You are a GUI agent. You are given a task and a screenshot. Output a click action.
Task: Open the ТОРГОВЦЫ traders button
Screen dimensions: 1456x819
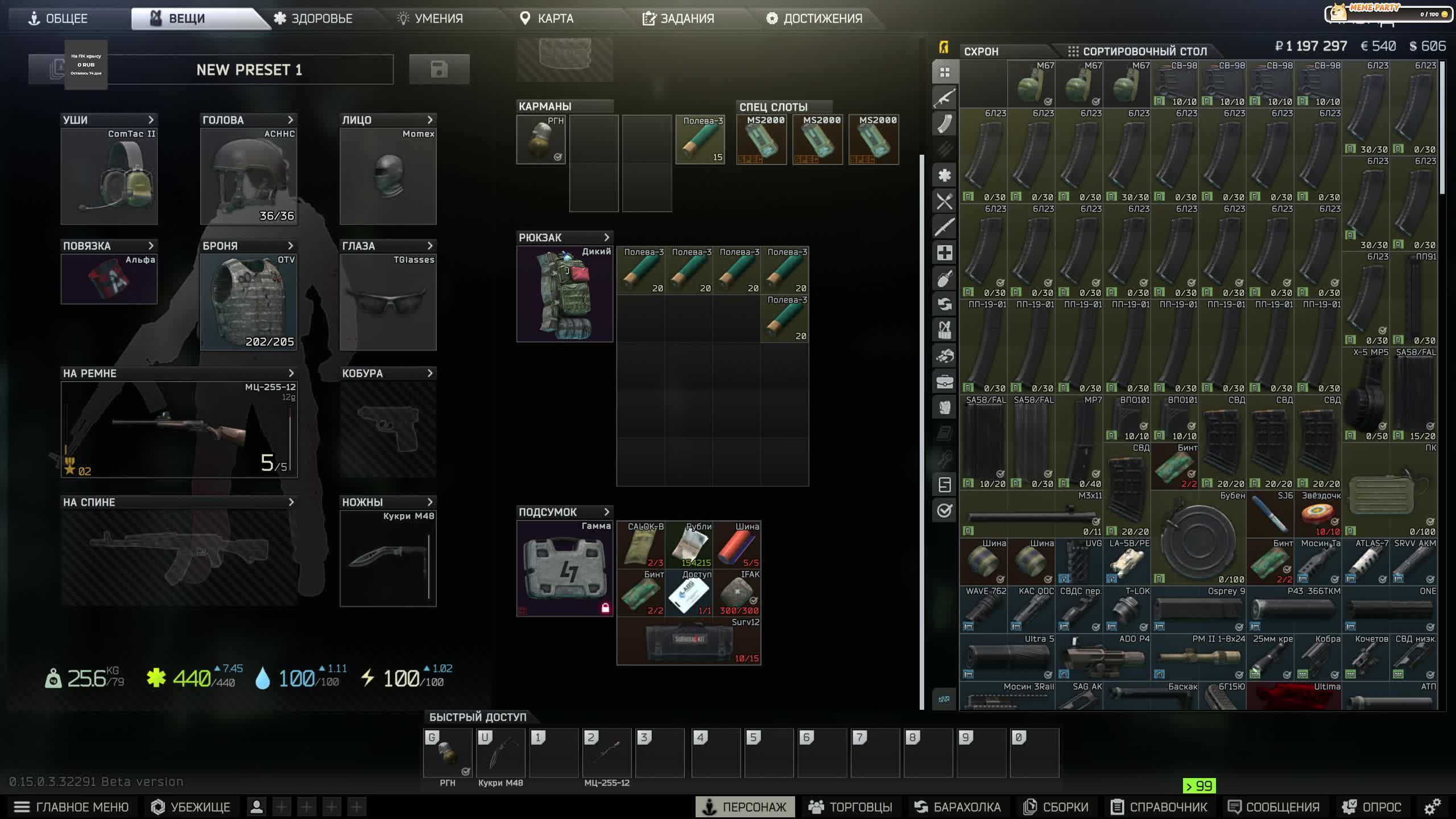click(x=851, y=806)
